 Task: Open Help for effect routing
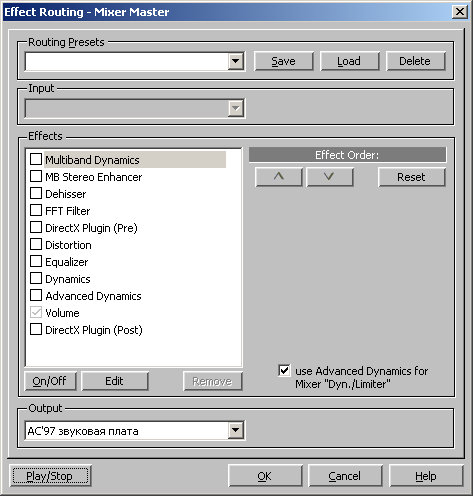point(426,476)
